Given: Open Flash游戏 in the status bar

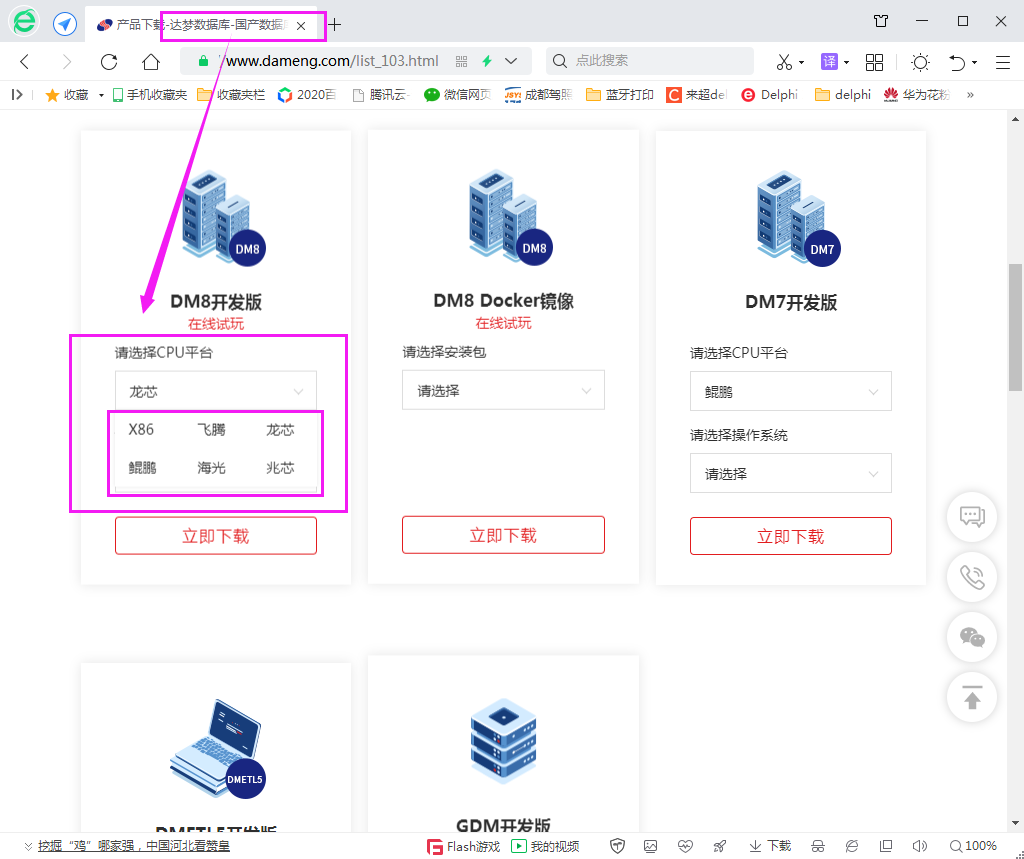Looking at the screenshot, I should (x=463, y=847).
